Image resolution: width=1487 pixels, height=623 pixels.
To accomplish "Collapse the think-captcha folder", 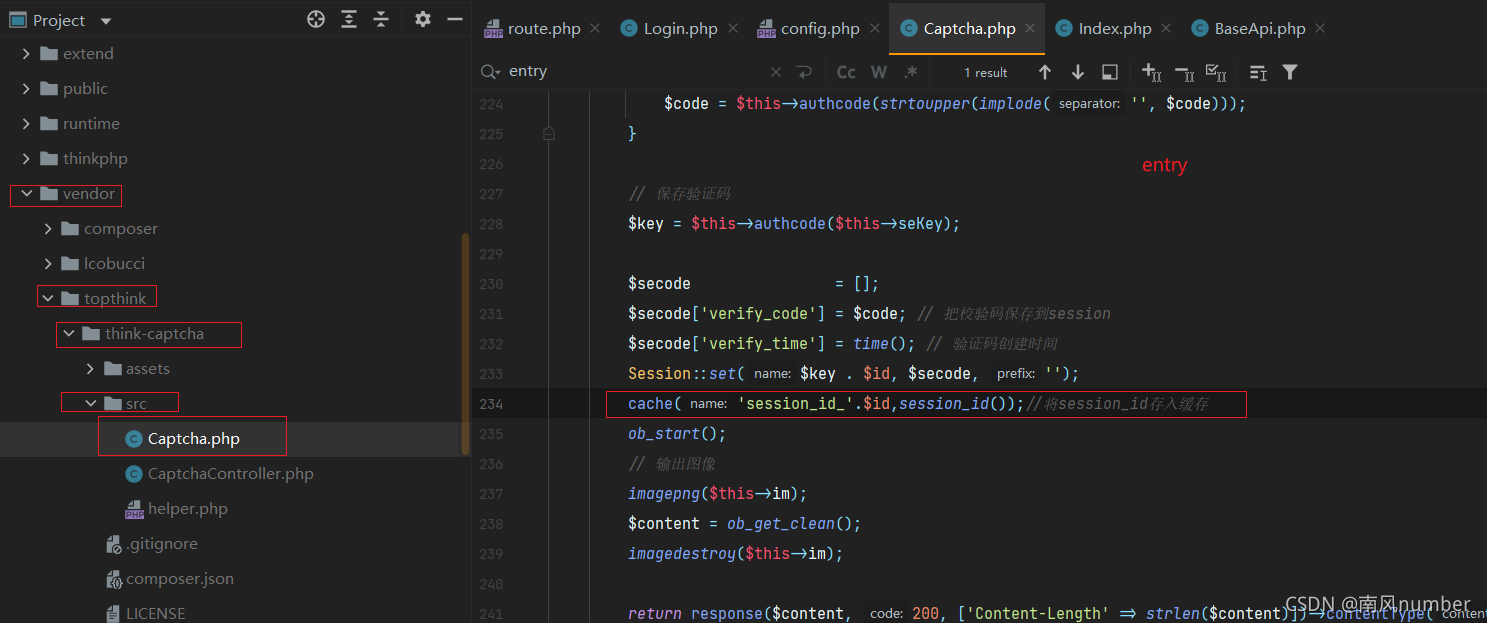I will click(69, 334).
